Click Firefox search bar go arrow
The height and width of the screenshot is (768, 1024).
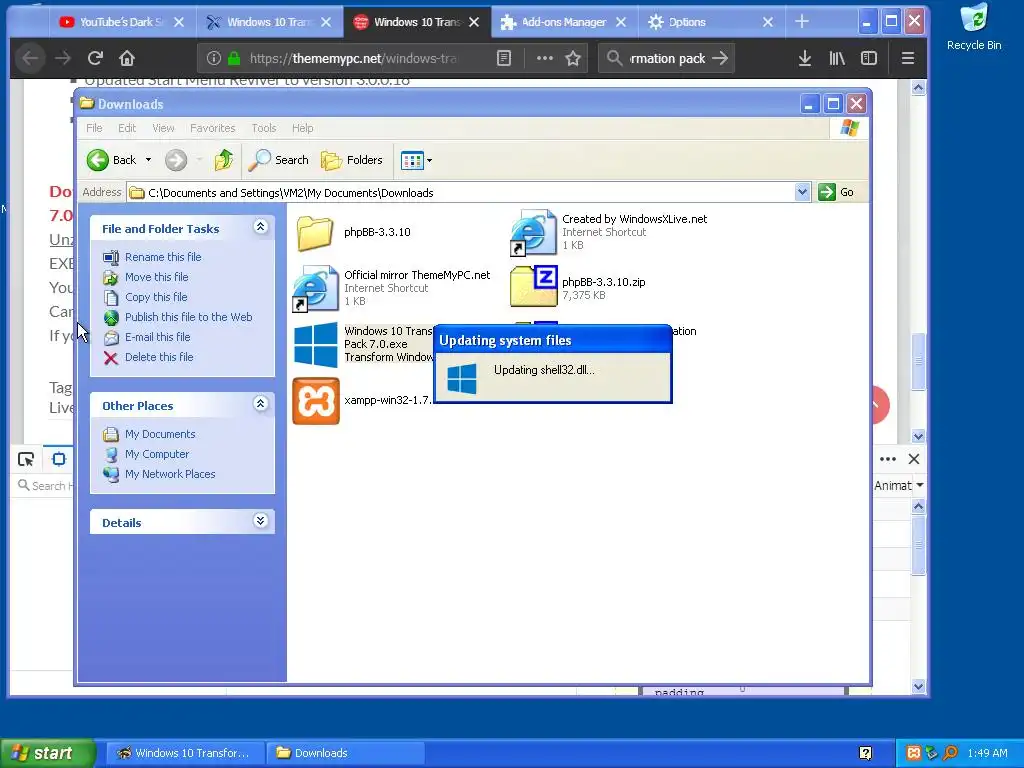pyautogui.click(x=720, y=58)
